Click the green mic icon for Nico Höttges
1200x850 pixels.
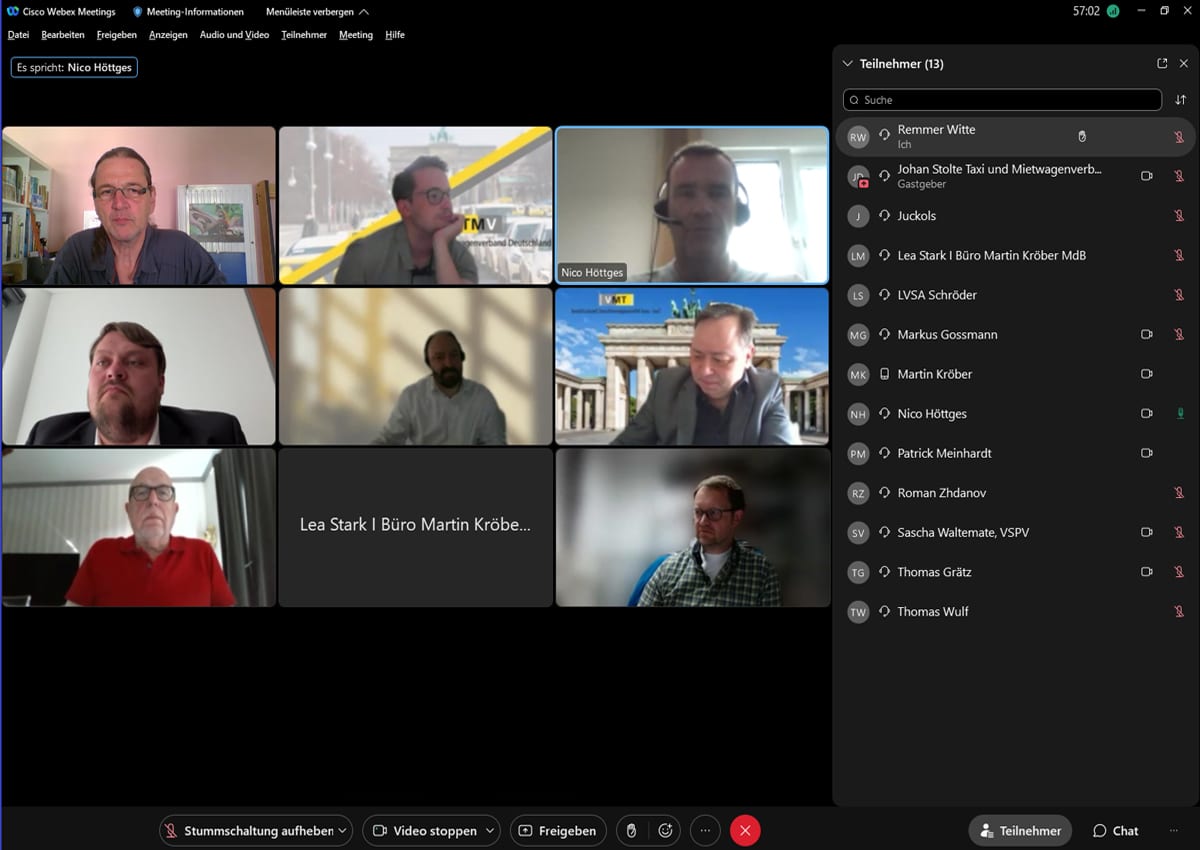point(1179,414)
